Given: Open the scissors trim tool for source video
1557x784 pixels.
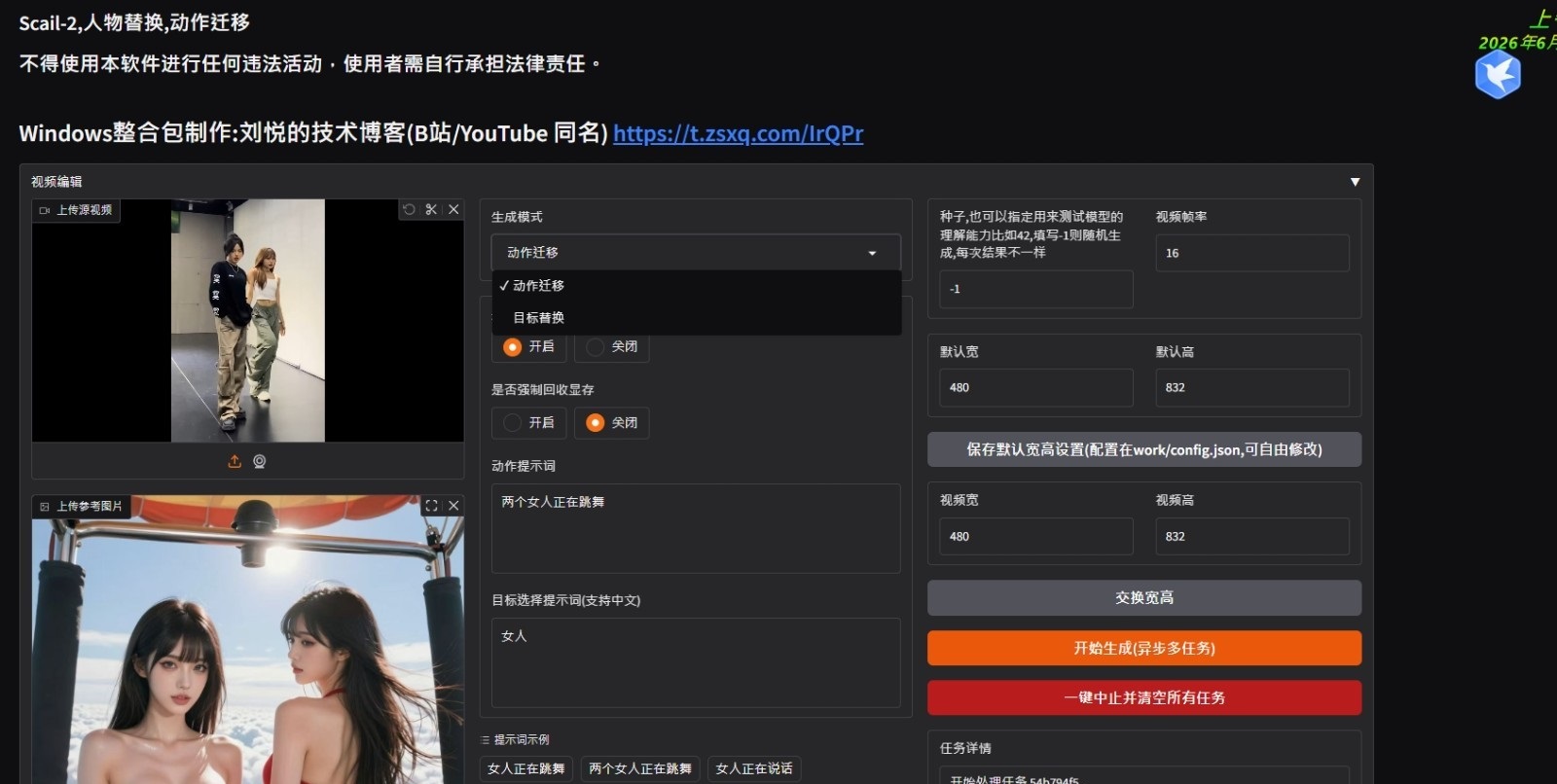Looking at the screenshot, I should (x=431, y=209).
